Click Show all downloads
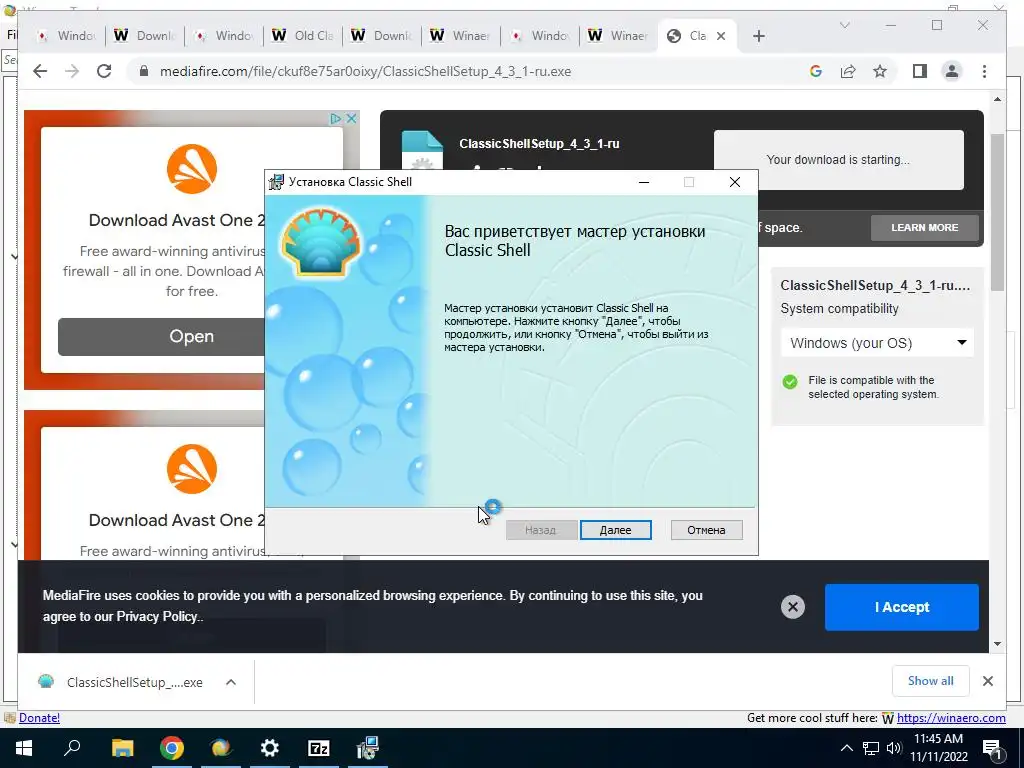The image size is (1024, 768). point(930,681)
